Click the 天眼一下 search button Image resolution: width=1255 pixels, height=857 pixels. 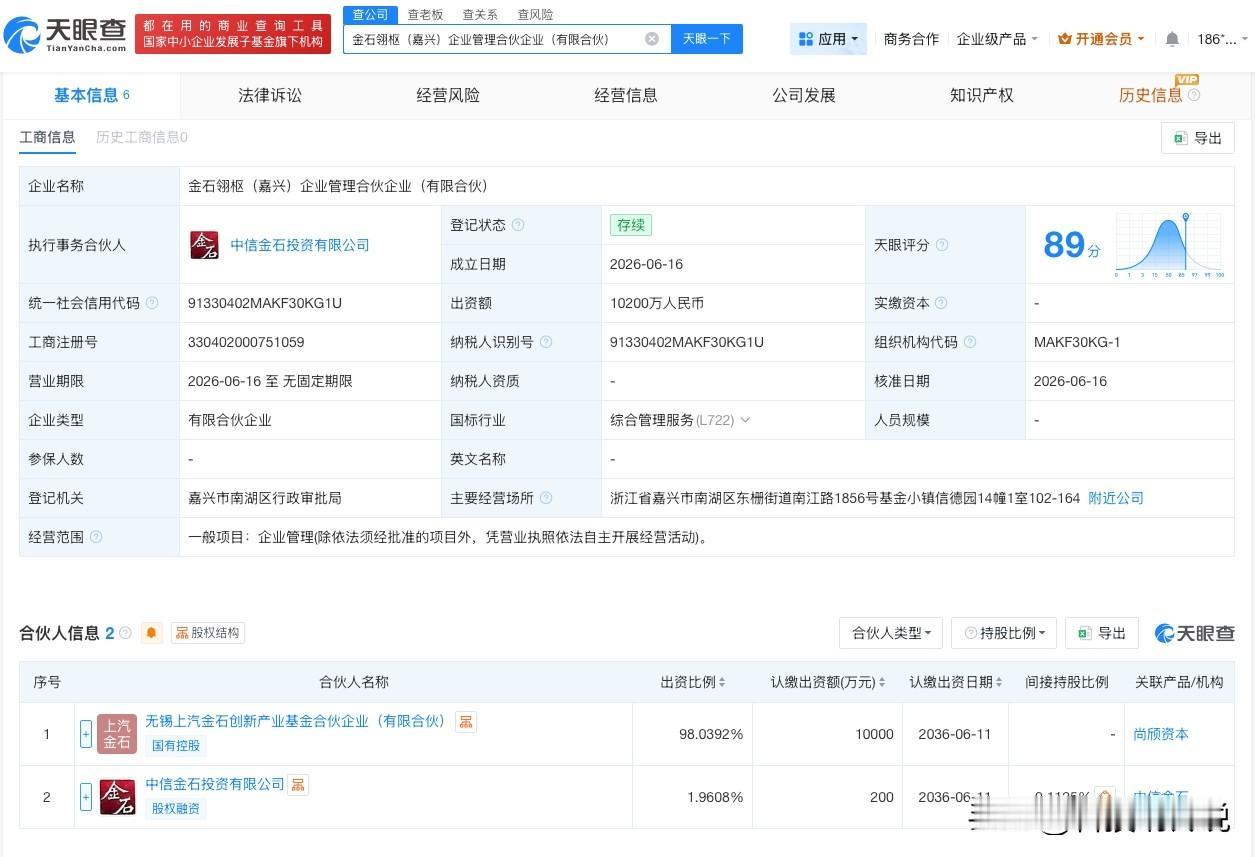(707, 39)
